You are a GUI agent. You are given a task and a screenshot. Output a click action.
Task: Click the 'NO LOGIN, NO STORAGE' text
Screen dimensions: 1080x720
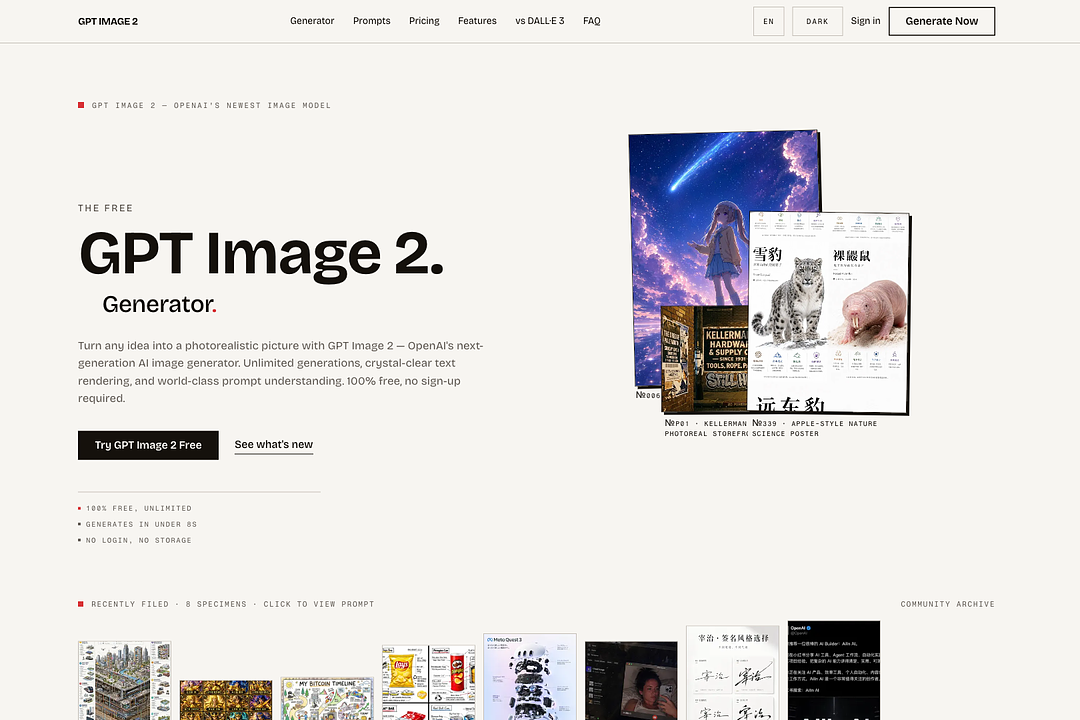tap(139, 540)
